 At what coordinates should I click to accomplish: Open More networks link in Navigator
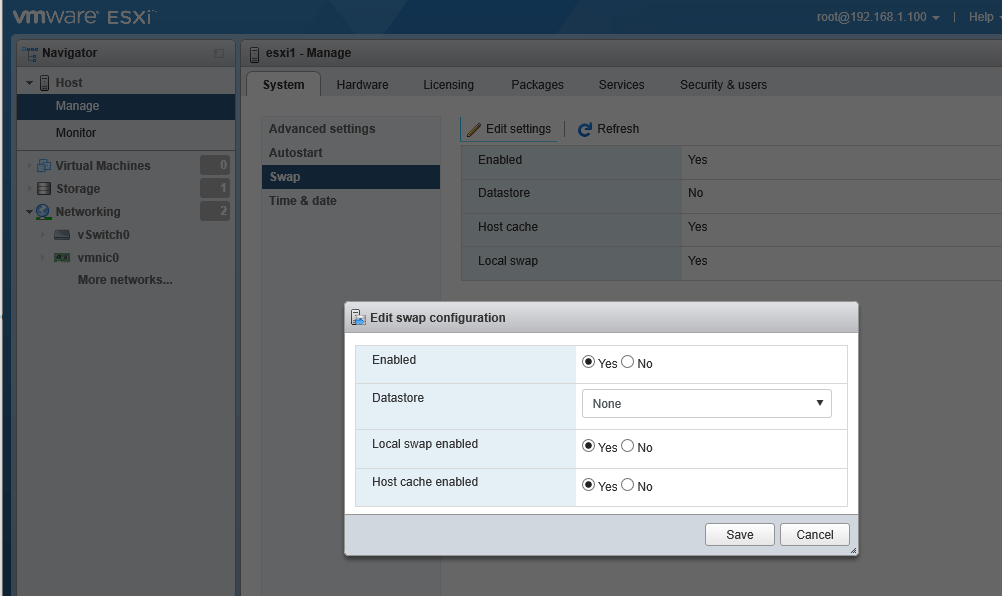click(125, 280)
